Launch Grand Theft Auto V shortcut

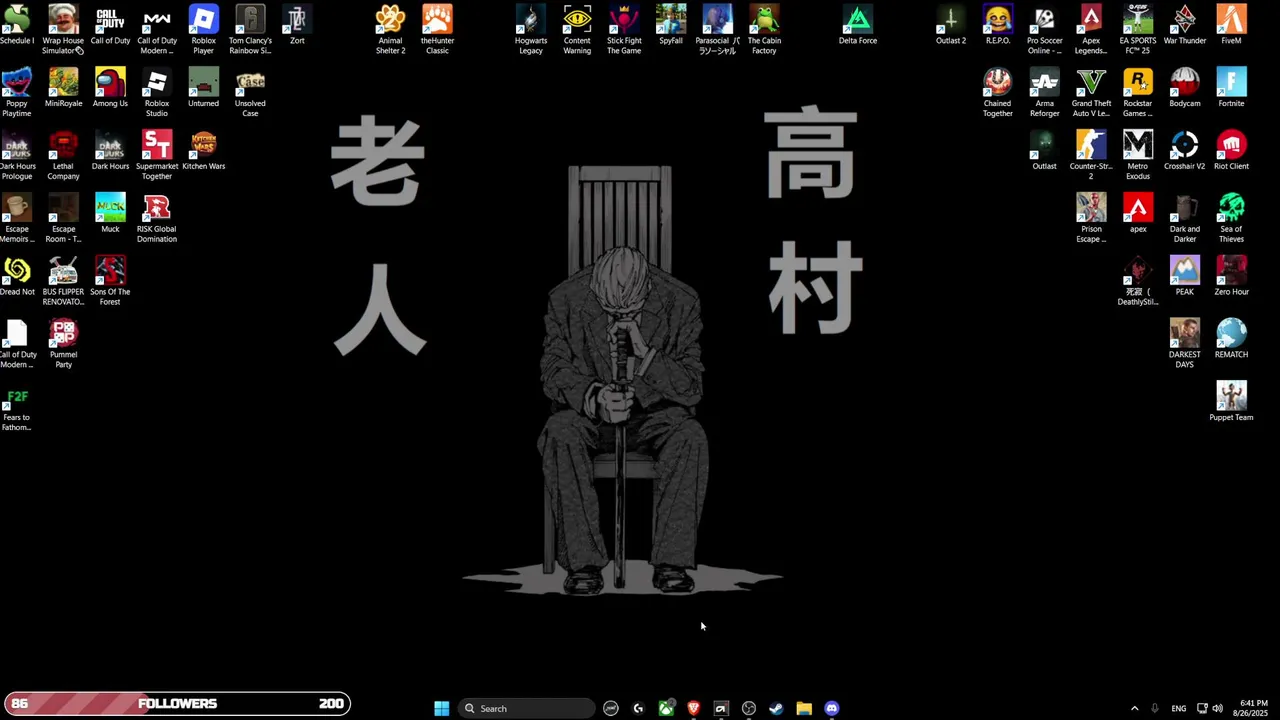pyautogui.click(x=1091, y=93)
